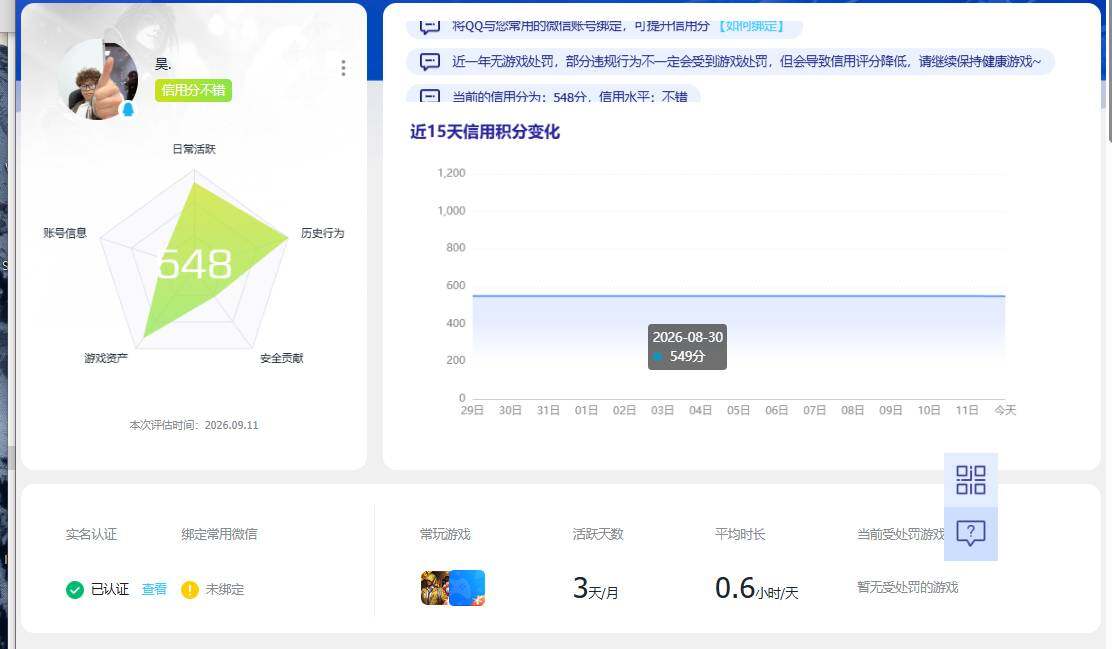Click the 1,200 y-axis label on the chart

point(451,173)
